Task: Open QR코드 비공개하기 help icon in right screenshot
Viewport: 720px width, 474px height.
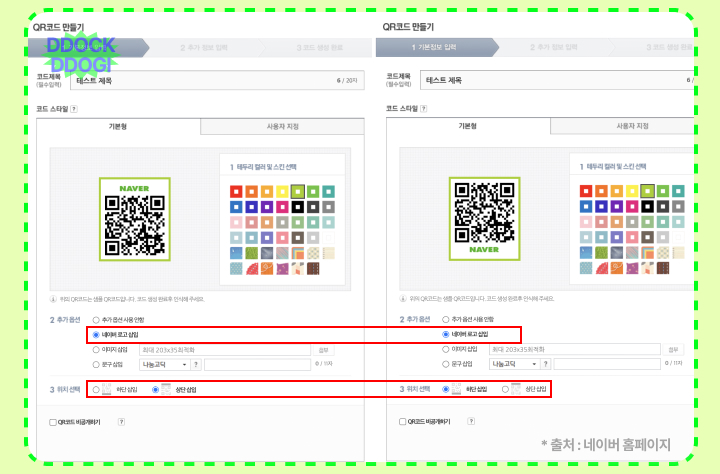Action: click(471, 421)
